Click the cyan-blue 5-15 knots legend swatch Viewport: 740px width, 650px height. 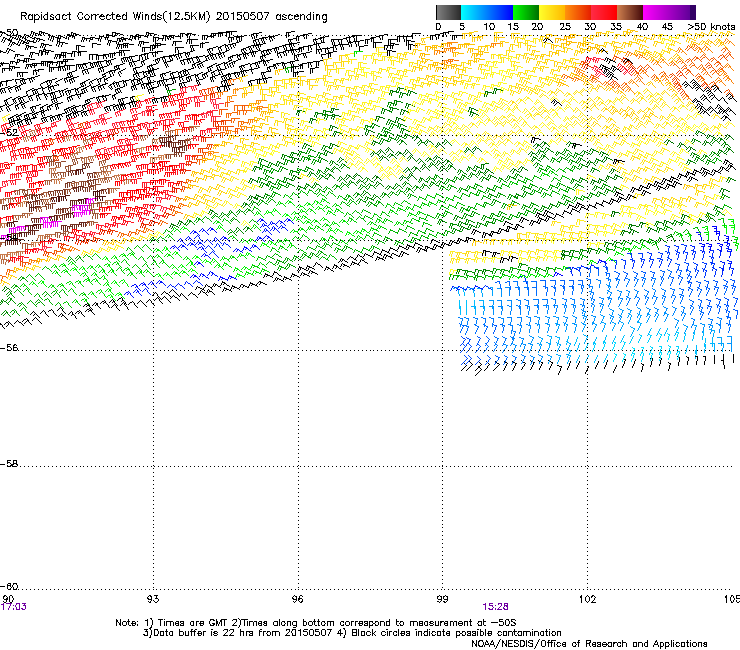pos(487,12)
